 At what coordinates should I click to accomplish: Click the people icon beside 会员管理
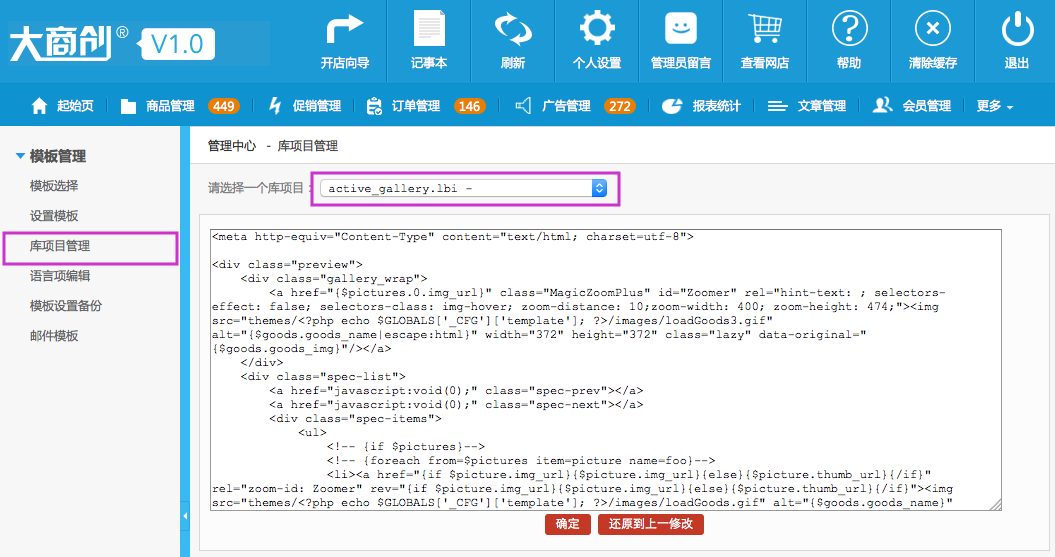(x=882, y=105)
